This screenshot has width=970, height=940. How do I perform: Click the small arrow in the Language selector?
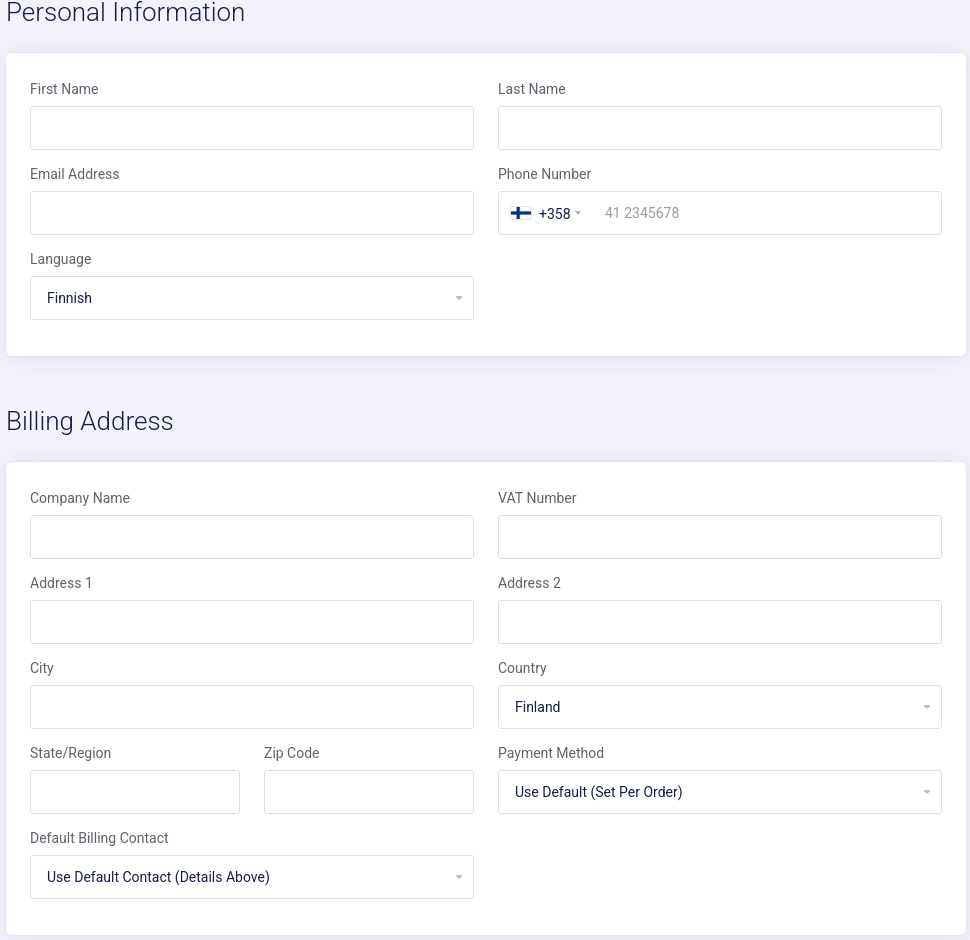[x=459, y=298]
